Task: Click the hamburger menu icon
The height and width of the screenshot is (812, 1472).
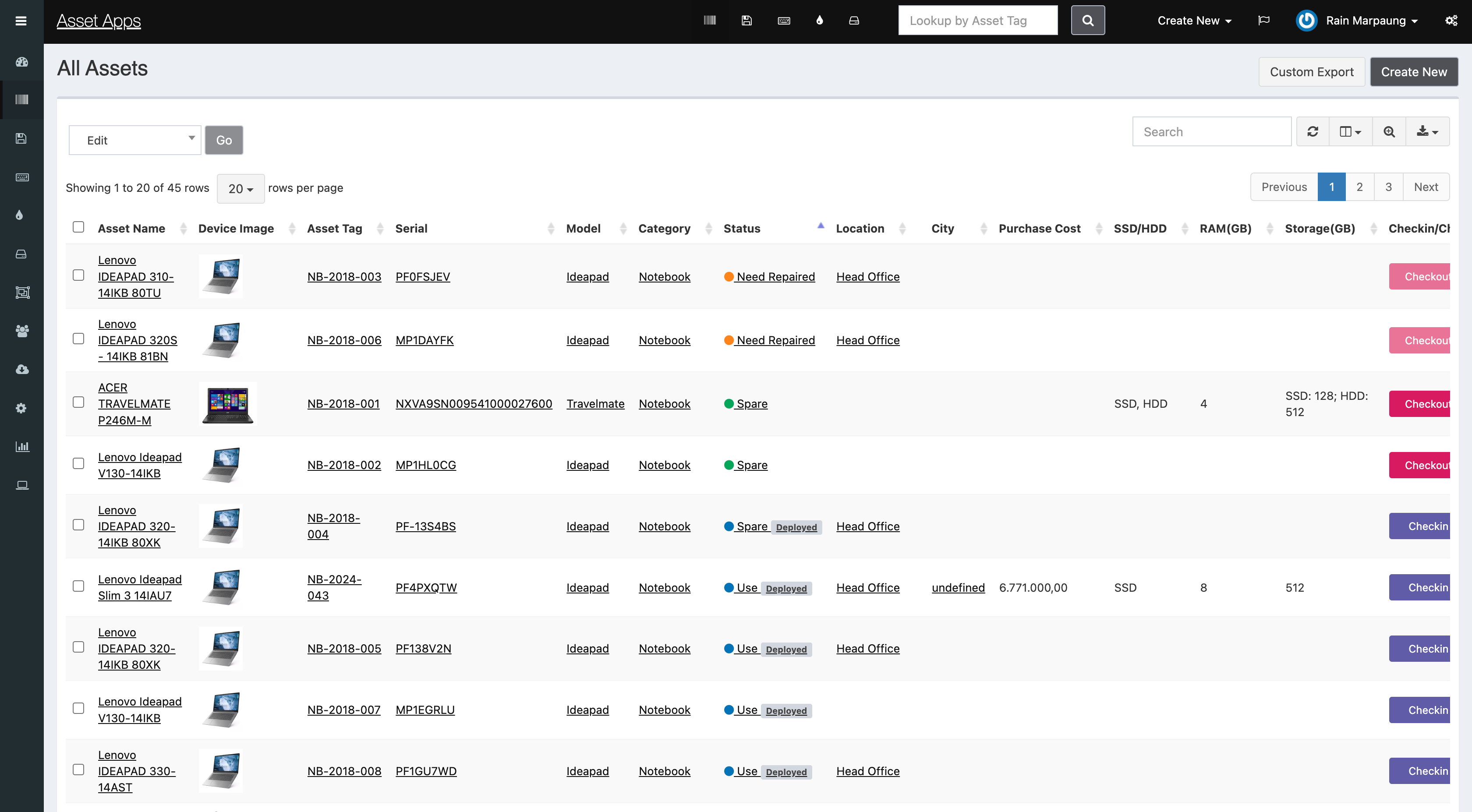Action: coord(21,21)
